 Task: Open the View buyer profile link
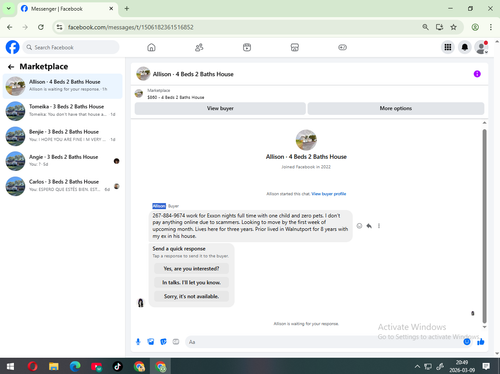click(329, 194)
